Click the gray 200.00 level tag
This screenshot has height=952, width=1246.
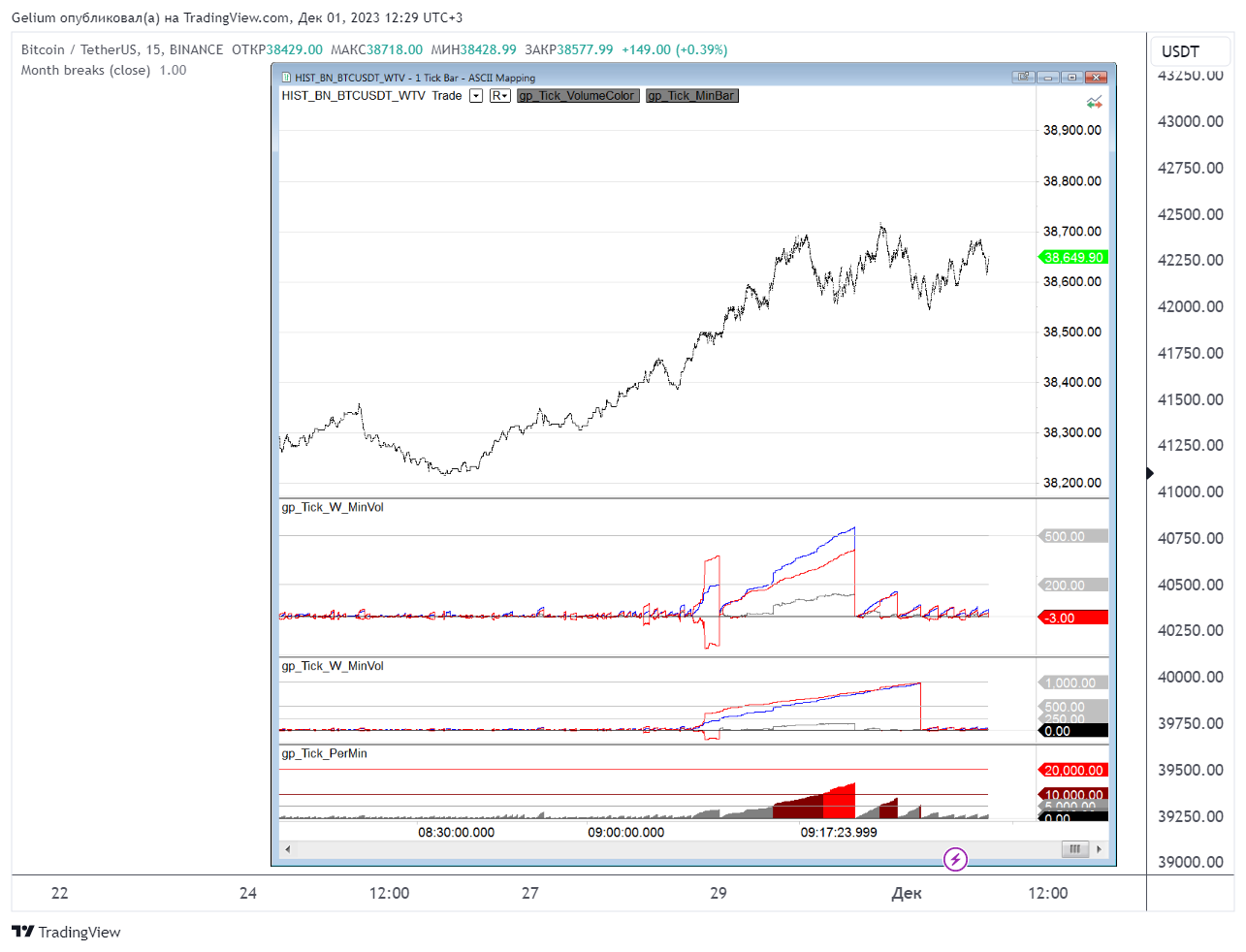[x=1072, y=586]
